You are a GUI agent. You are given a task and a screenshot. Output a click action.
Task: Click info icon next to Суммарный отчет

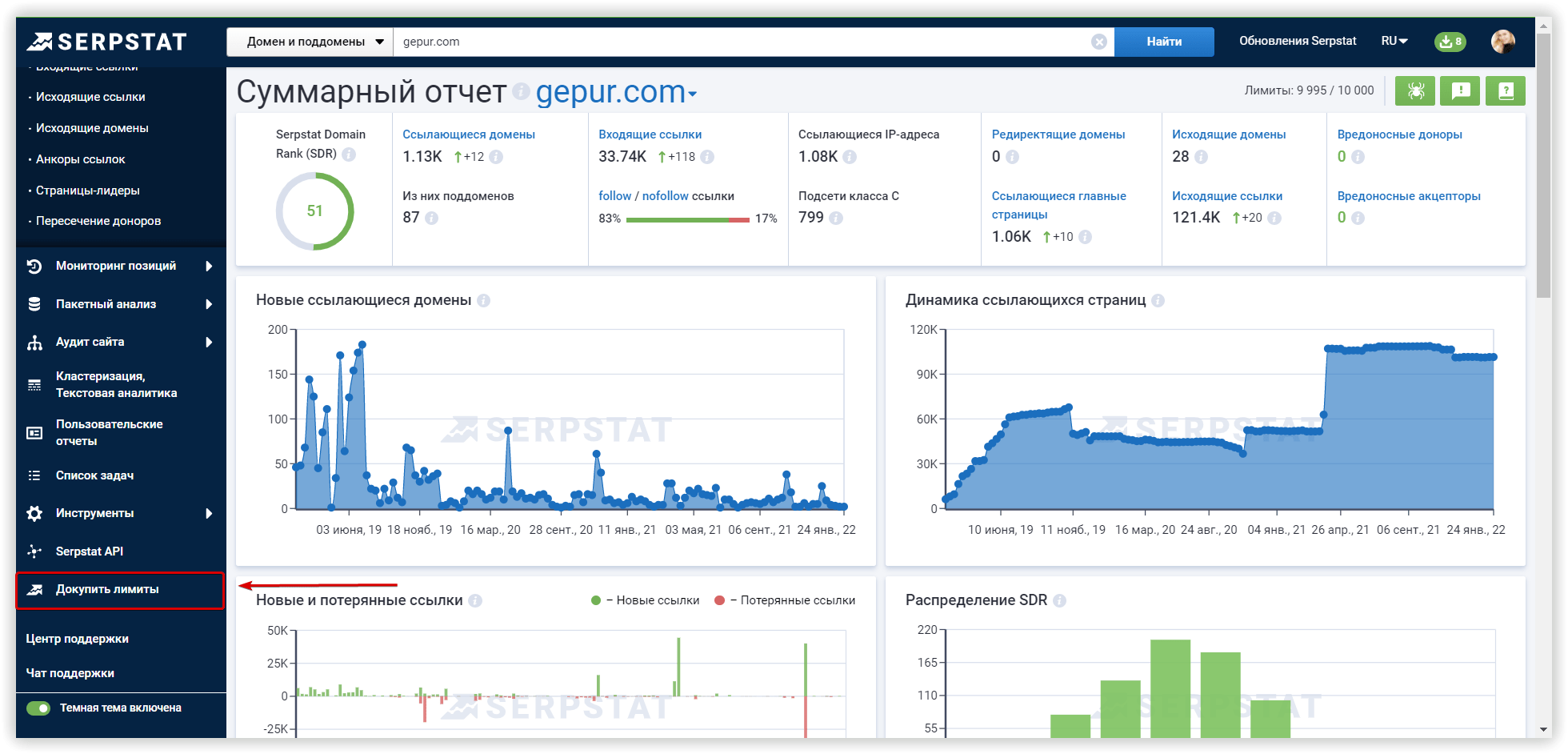pos(521,91)
